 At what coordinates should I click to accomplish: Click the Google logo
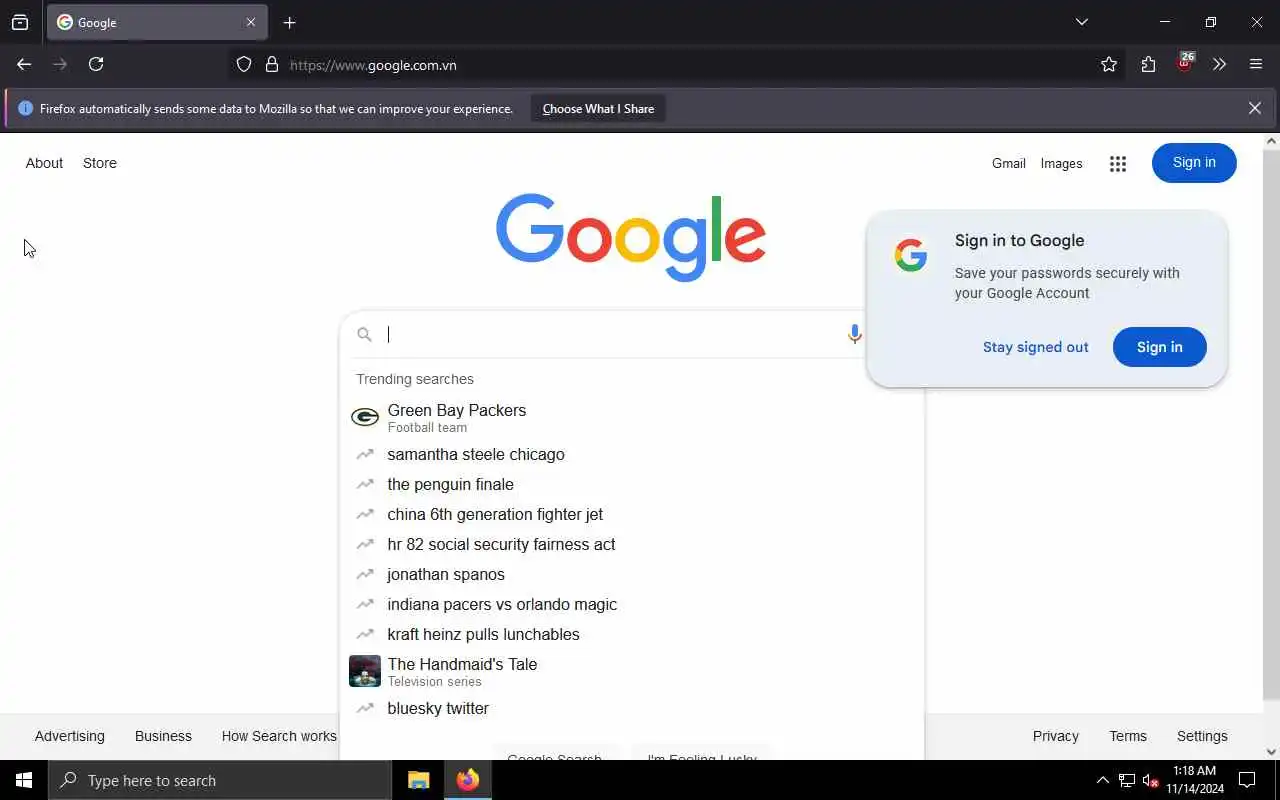point(631,237)
